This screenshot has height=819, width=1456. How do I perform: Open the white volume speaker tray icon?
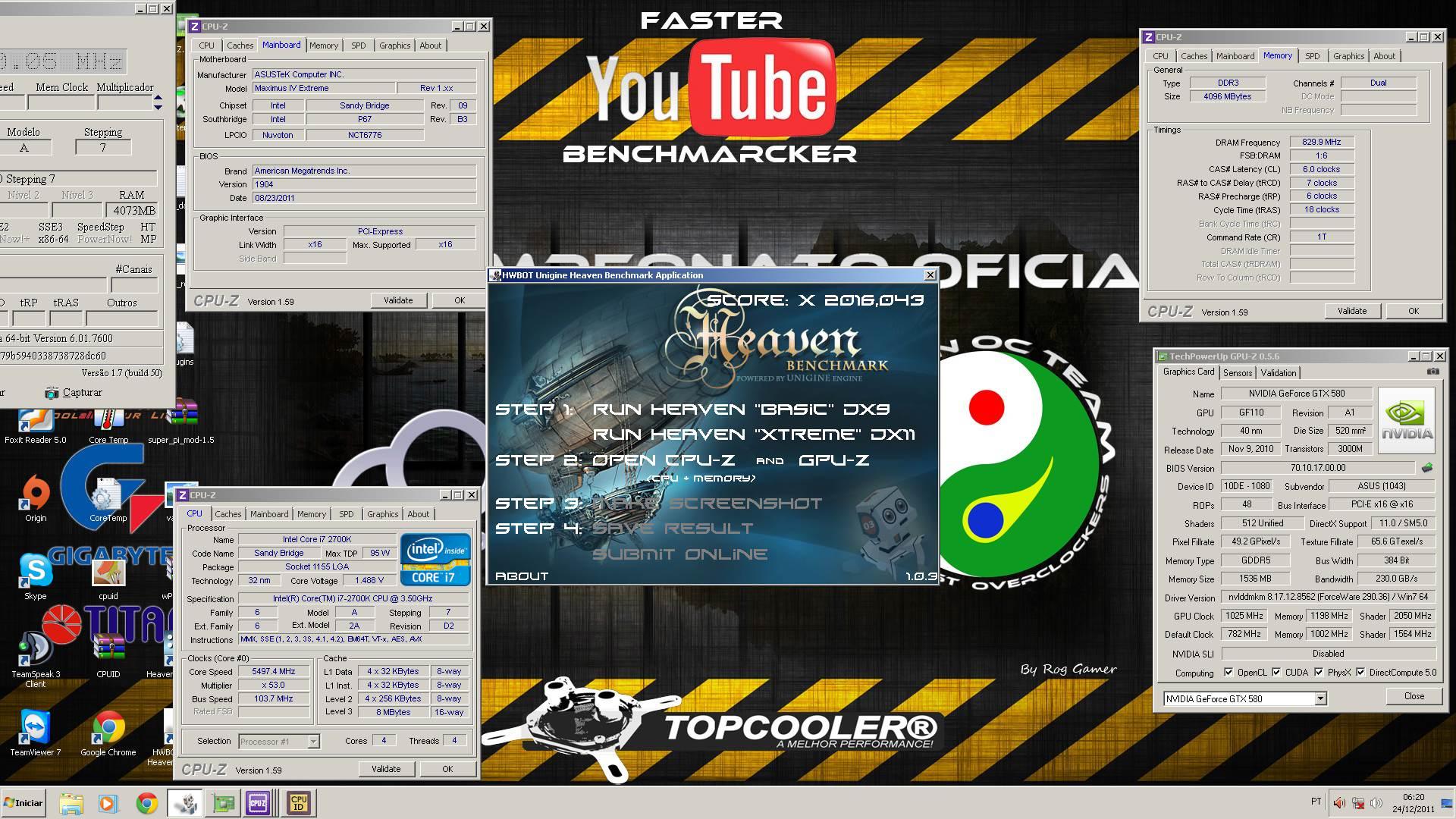(x=1376, y=803)
